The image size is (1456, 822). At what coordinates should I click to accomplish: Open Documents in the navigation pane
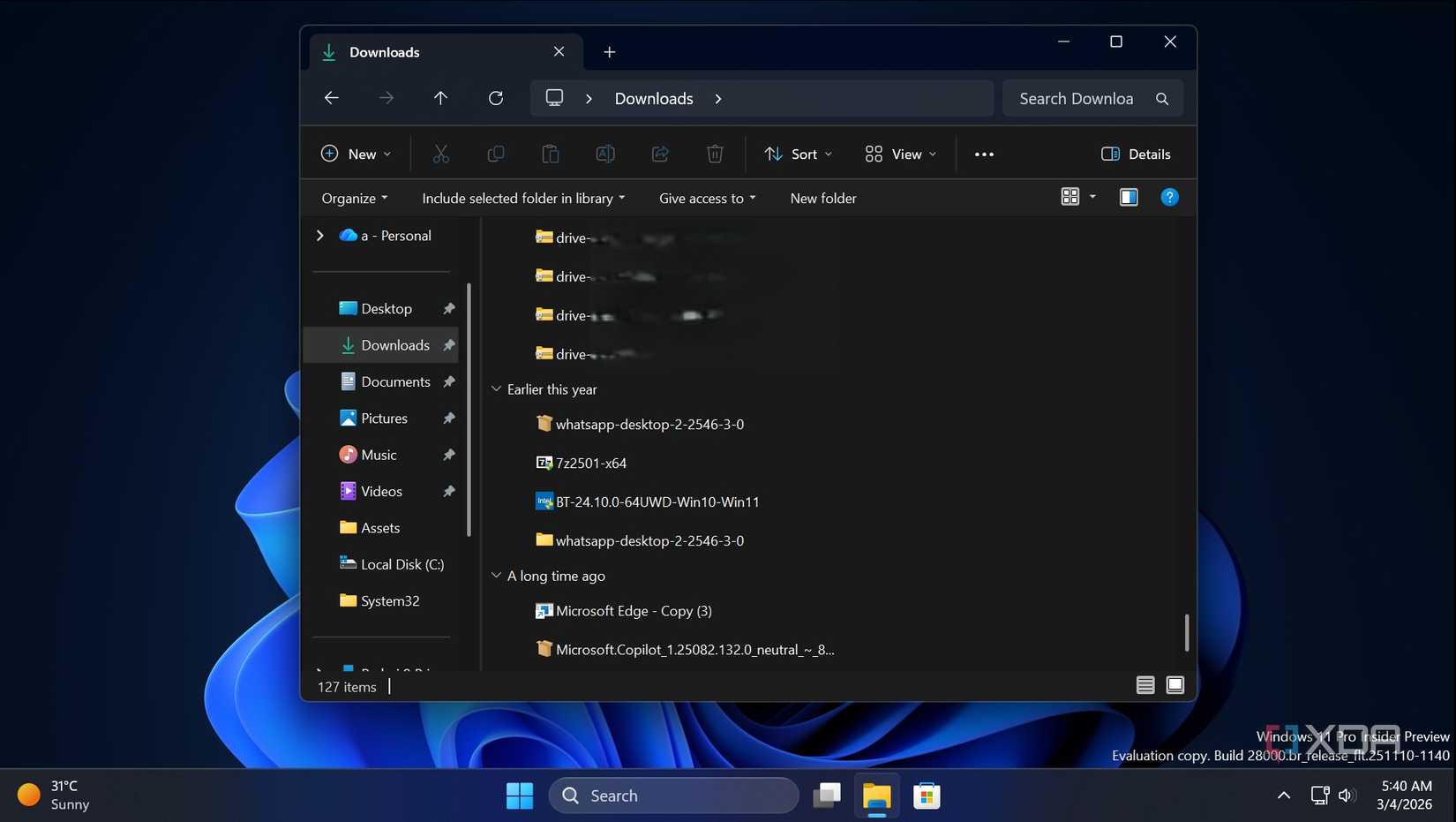point(395,381)
